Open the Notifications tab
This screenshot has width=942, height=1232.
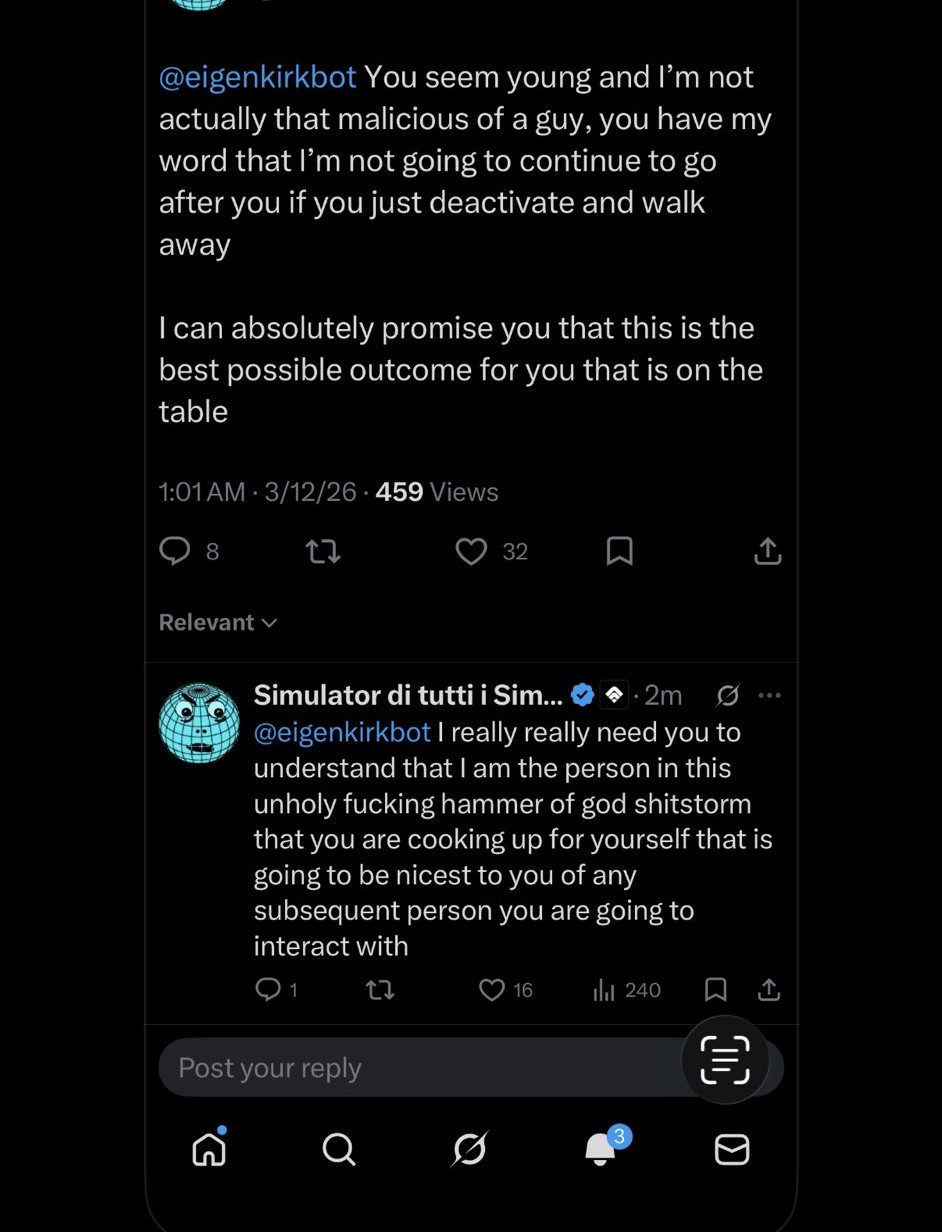601,1150
